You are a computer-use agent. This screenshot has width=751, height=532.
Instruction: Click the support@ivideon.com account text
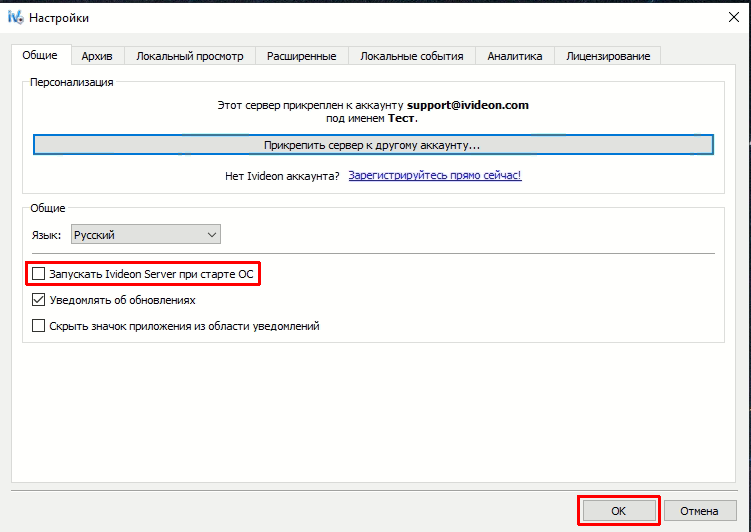(x=468, y=105)
